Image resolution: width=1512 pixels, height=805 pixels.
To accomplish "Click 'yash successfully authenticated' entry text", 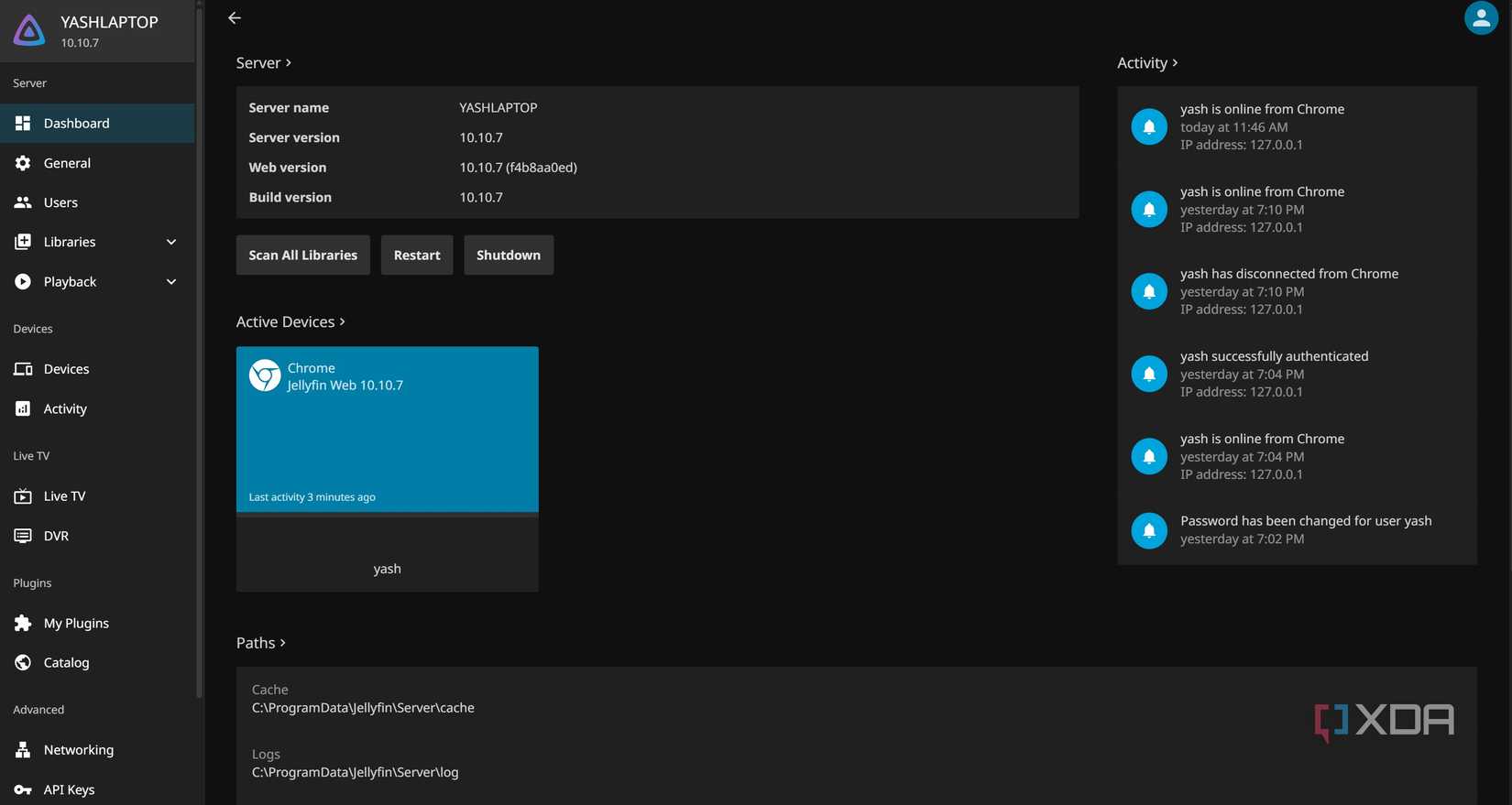I will (x=1275, y=356).
